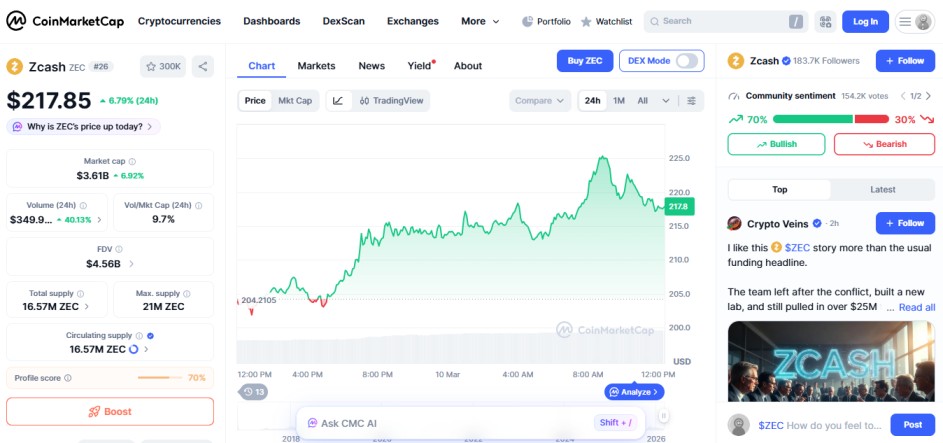
Task: Select the Price chart toggle
Action: click(x=255, y=100)
